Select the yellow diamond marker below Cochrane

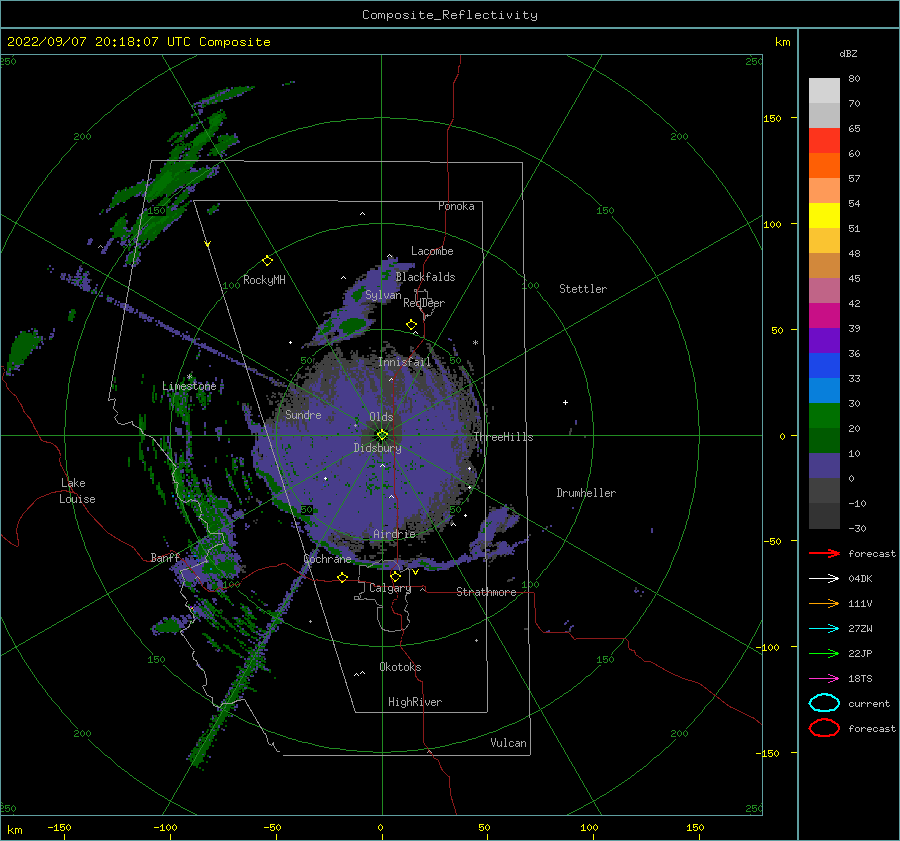coord(342,577)
